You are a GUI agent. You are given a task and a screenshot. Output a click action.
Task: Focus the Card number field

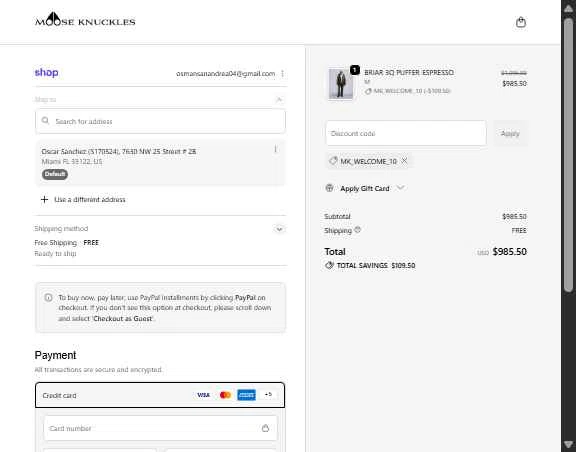click(161, 428)
